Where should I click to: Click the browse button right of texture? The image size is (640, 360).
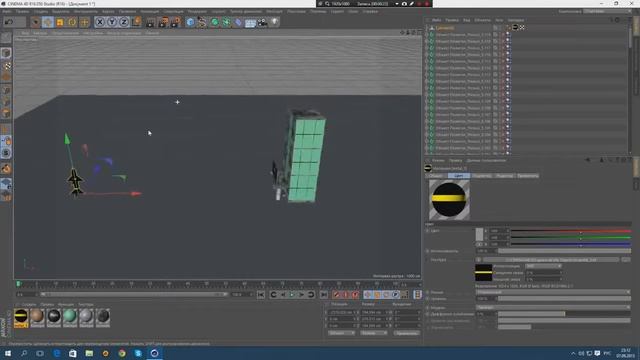[x=626, y=260]
